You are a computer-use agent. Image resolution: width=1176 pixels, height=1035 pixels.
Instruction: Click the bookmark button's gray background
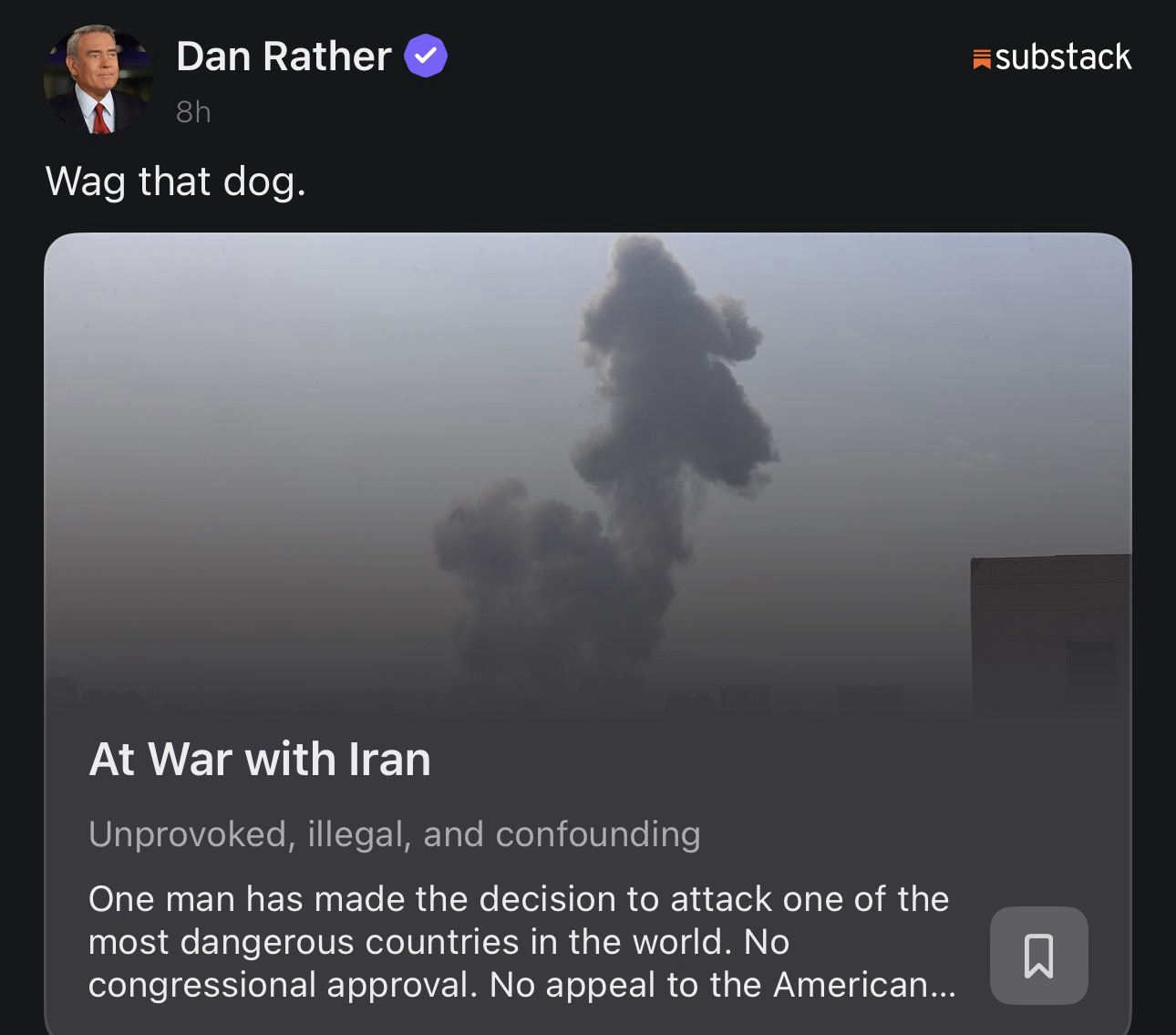click(1038, 956)
